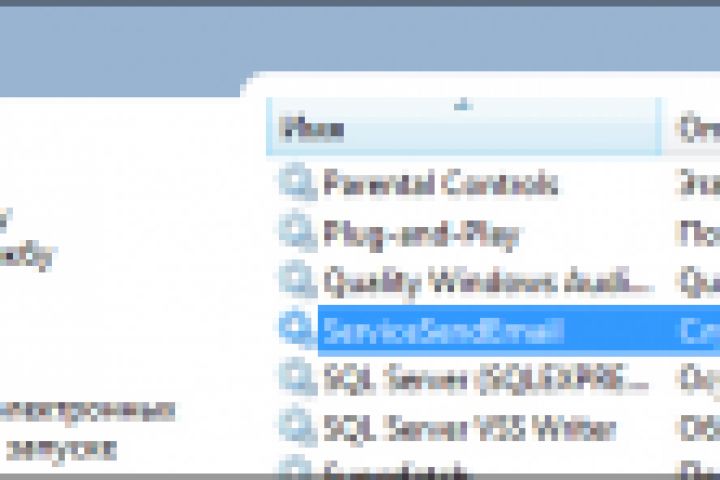
Task: Select the highlighted ServiceSendEmail service name
Action: point(444,330)
